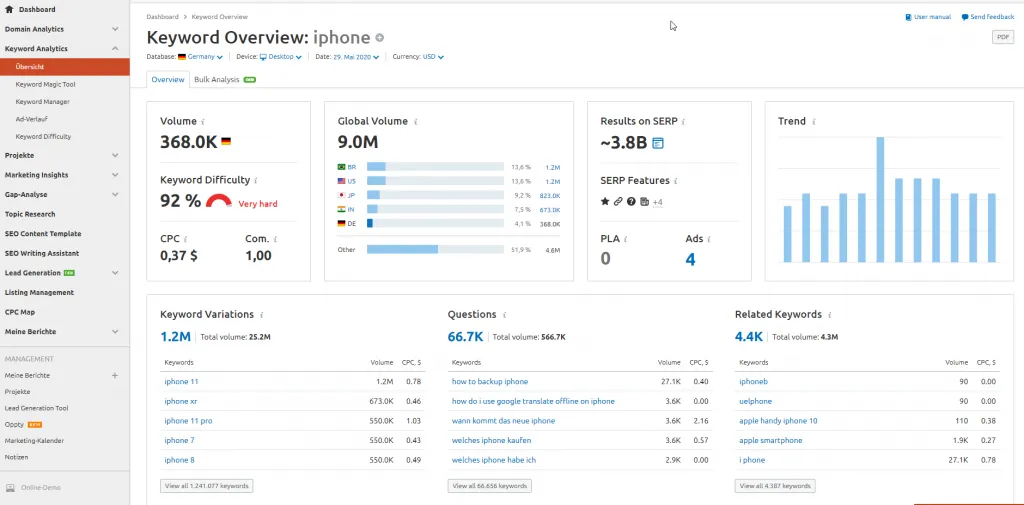Export report with the PDF button

(x=1002, y=37)
